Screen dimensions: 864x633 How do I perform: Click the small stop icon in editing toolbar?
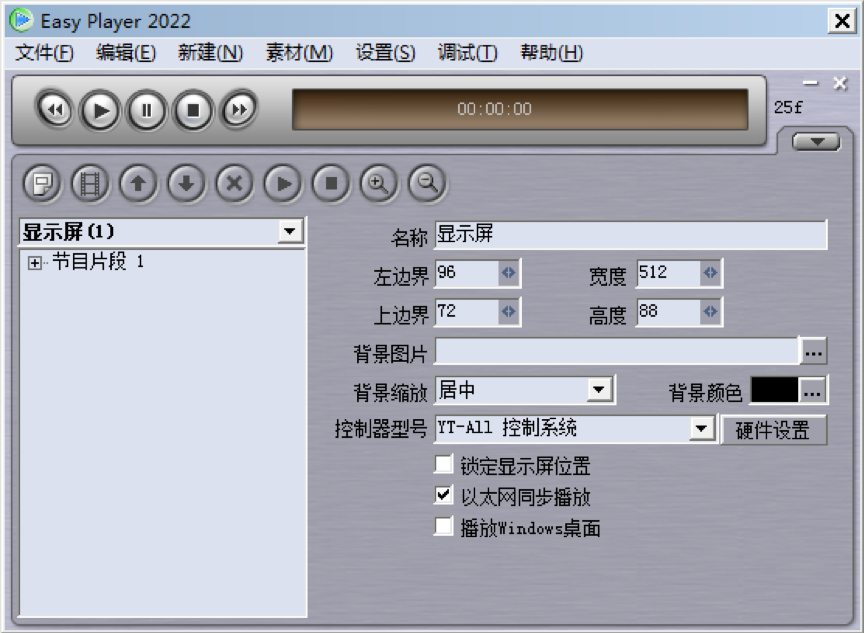[331, 183]
